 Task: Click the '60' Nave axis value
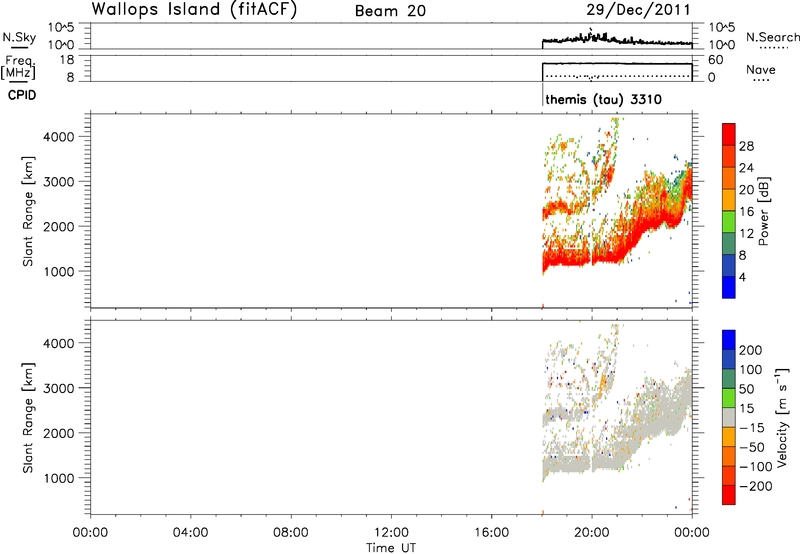(716, 60)
